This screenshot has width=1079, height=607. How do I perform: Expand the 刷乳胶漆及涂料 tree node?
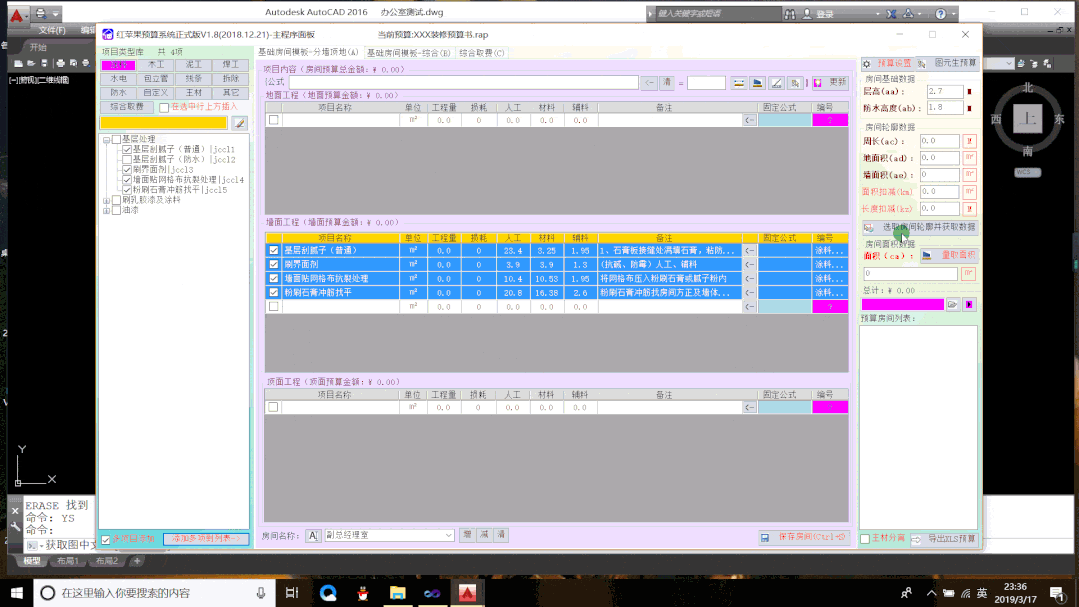(106, 200)
